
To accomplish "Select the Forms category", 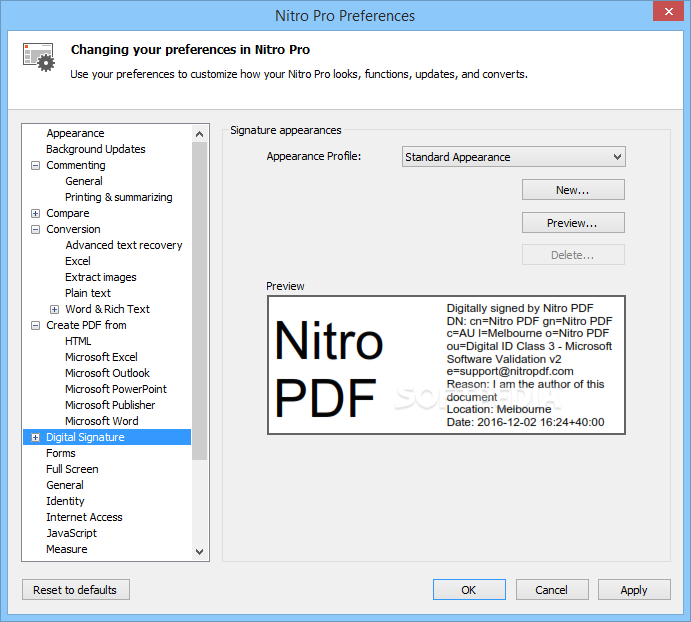I will 61,453.
